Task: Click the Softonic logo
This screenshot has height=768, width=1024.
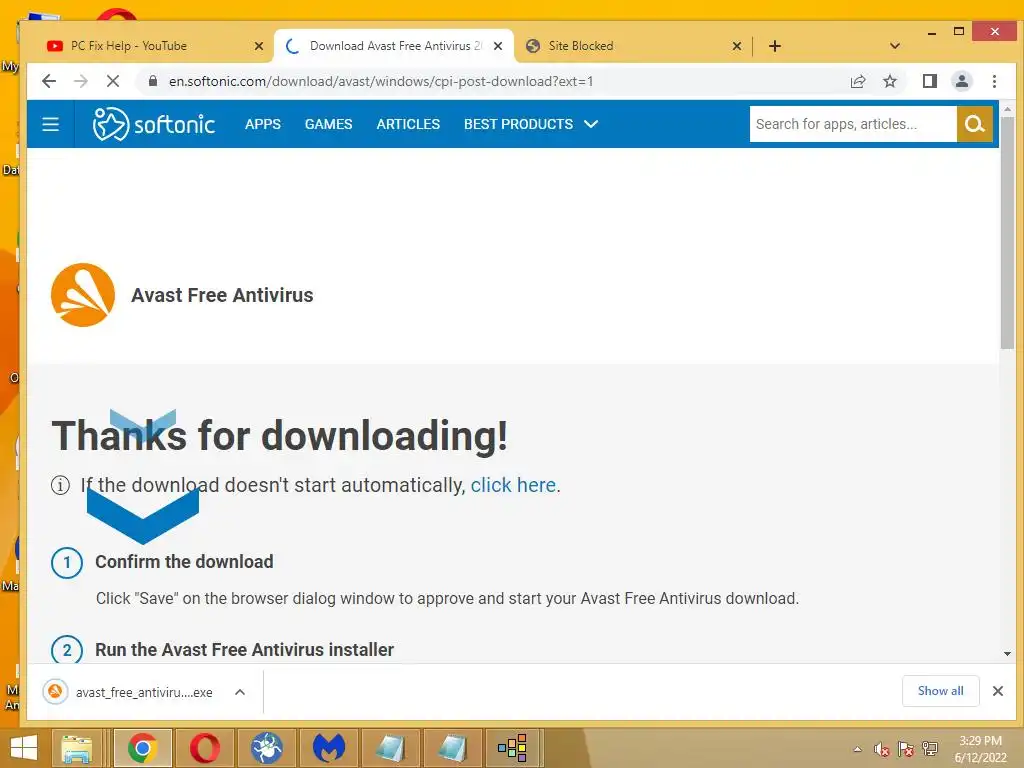Action: tap(154, 124)
